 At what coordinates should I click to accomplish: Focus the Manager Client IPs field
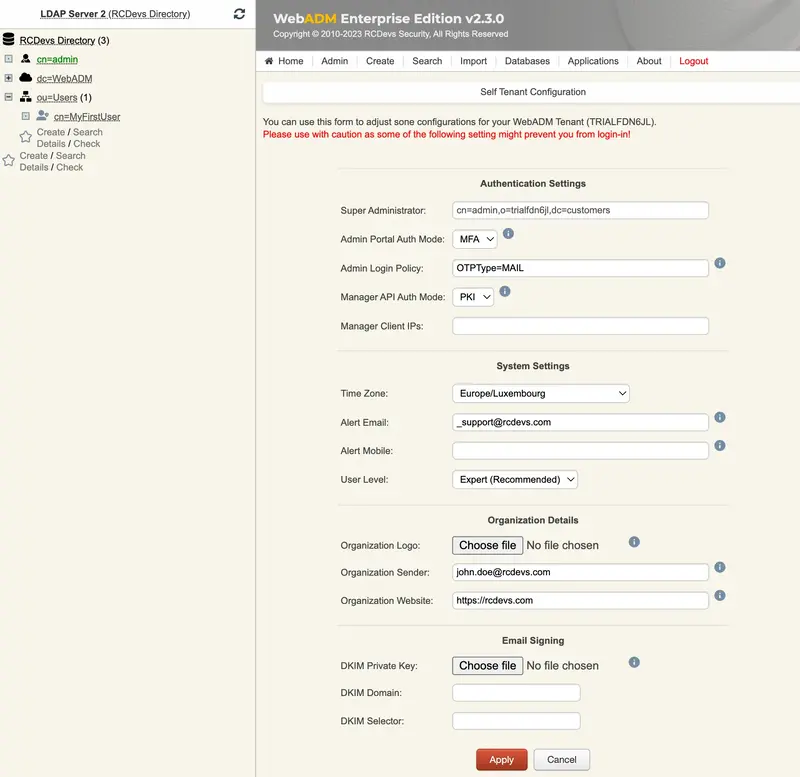point(580,326)
